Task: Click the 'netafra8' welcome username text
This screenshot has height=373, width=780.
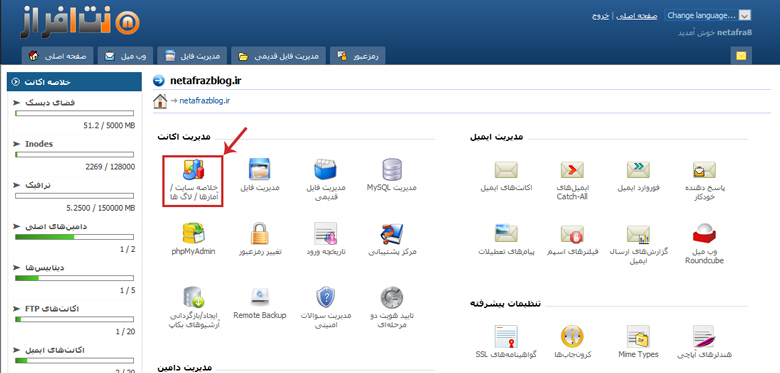Action: click(735, 32)
